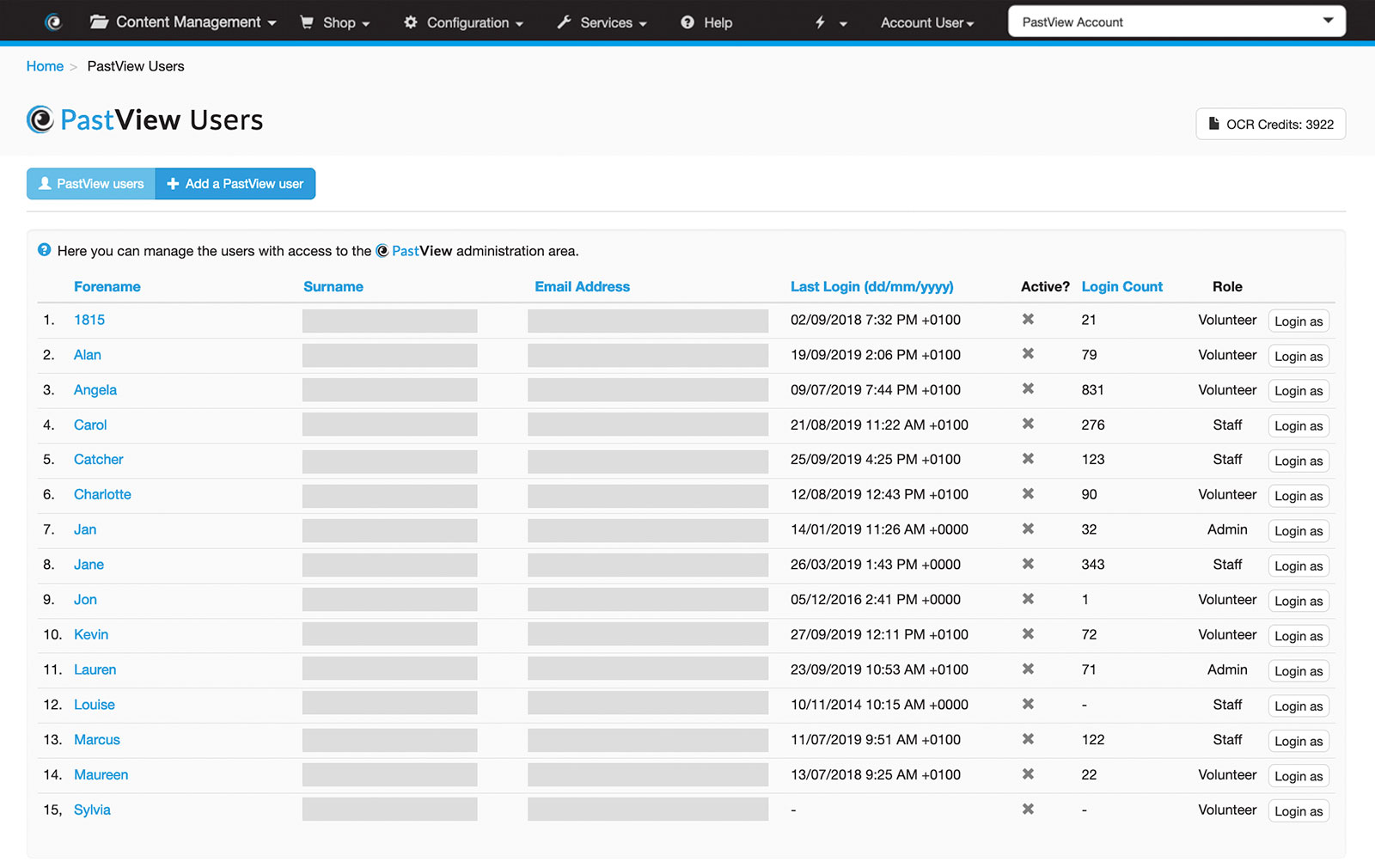Click the Active status X for Carol
This screenshot has width=1375, height=868.
tap(1028, 424)
